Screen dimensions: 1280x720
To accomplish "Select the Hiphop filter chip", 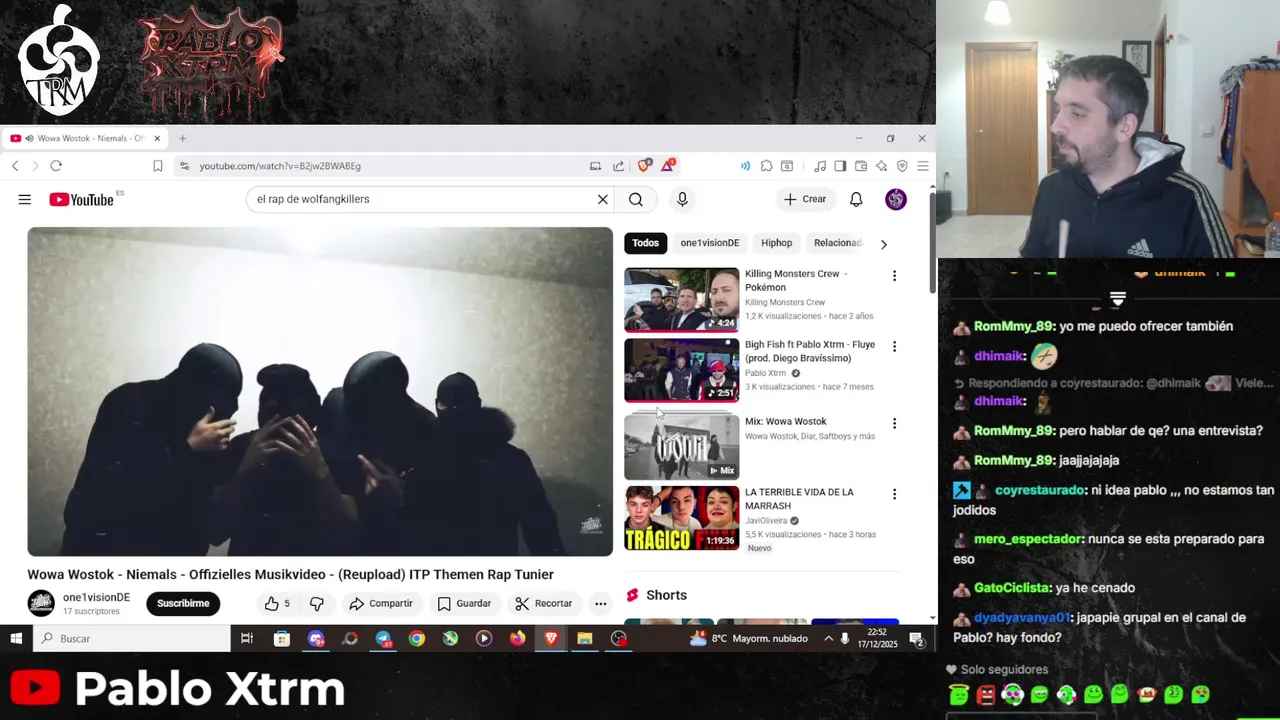I will [776, 243].
